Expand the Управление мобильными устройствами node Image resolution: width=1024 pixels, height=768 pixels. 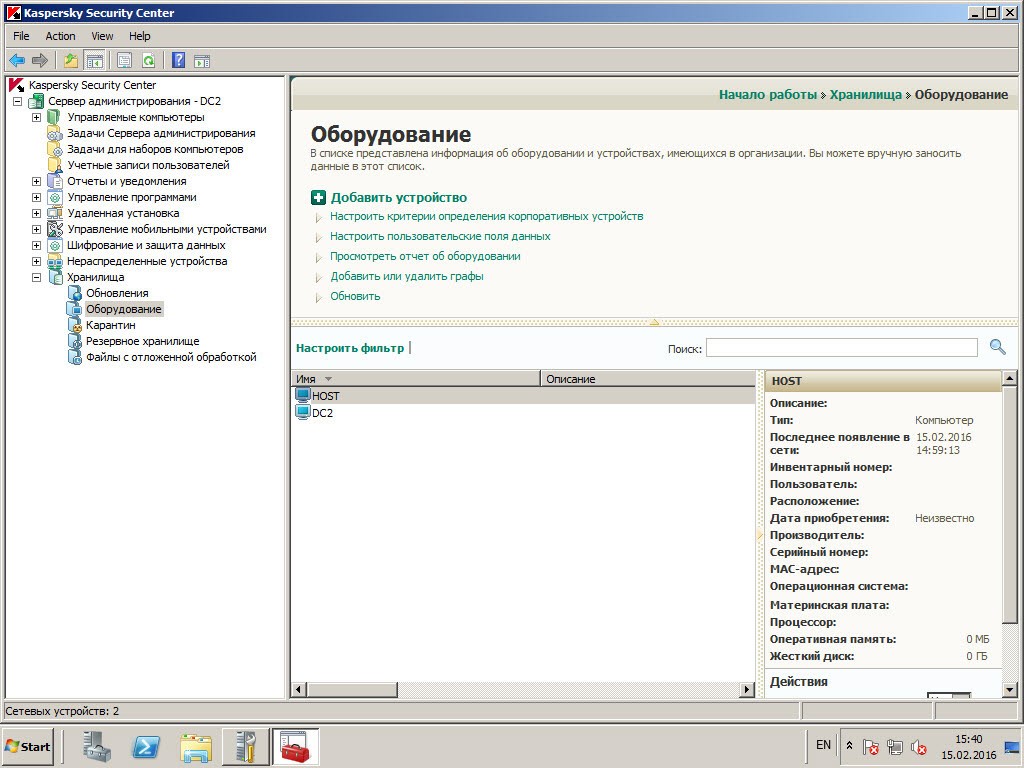(x=37, y=229)
